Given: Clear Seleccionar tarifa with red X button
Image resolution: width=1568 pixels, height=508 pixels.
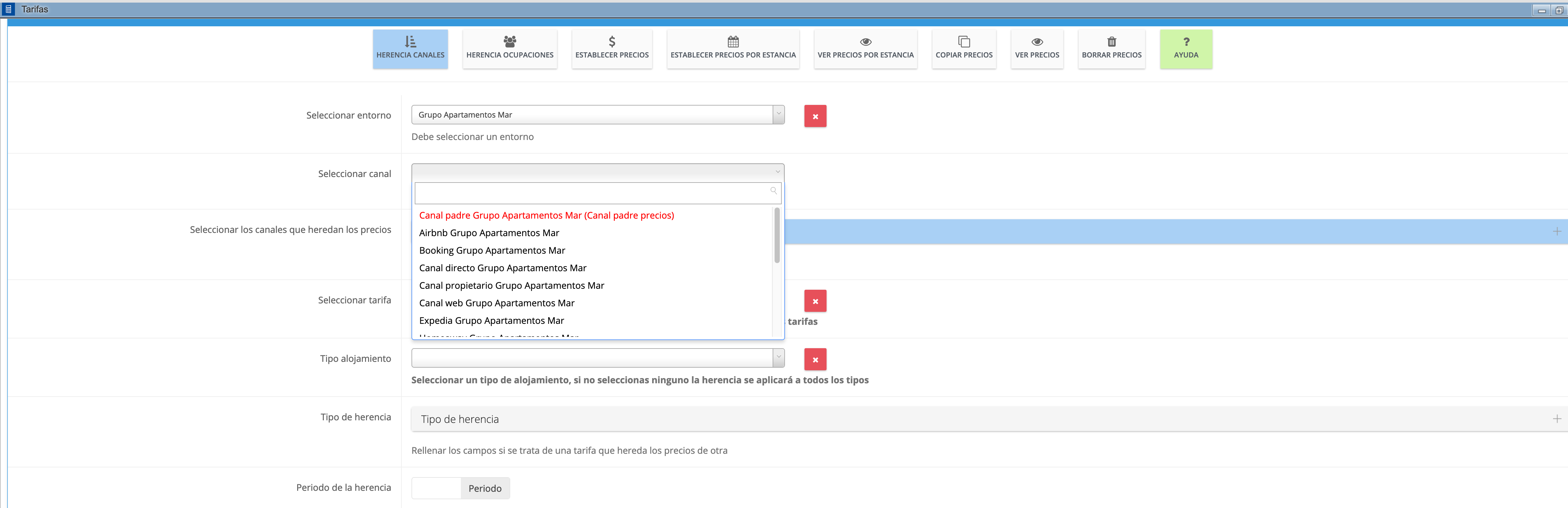Looking at the screenshot, I should point(815,301).
